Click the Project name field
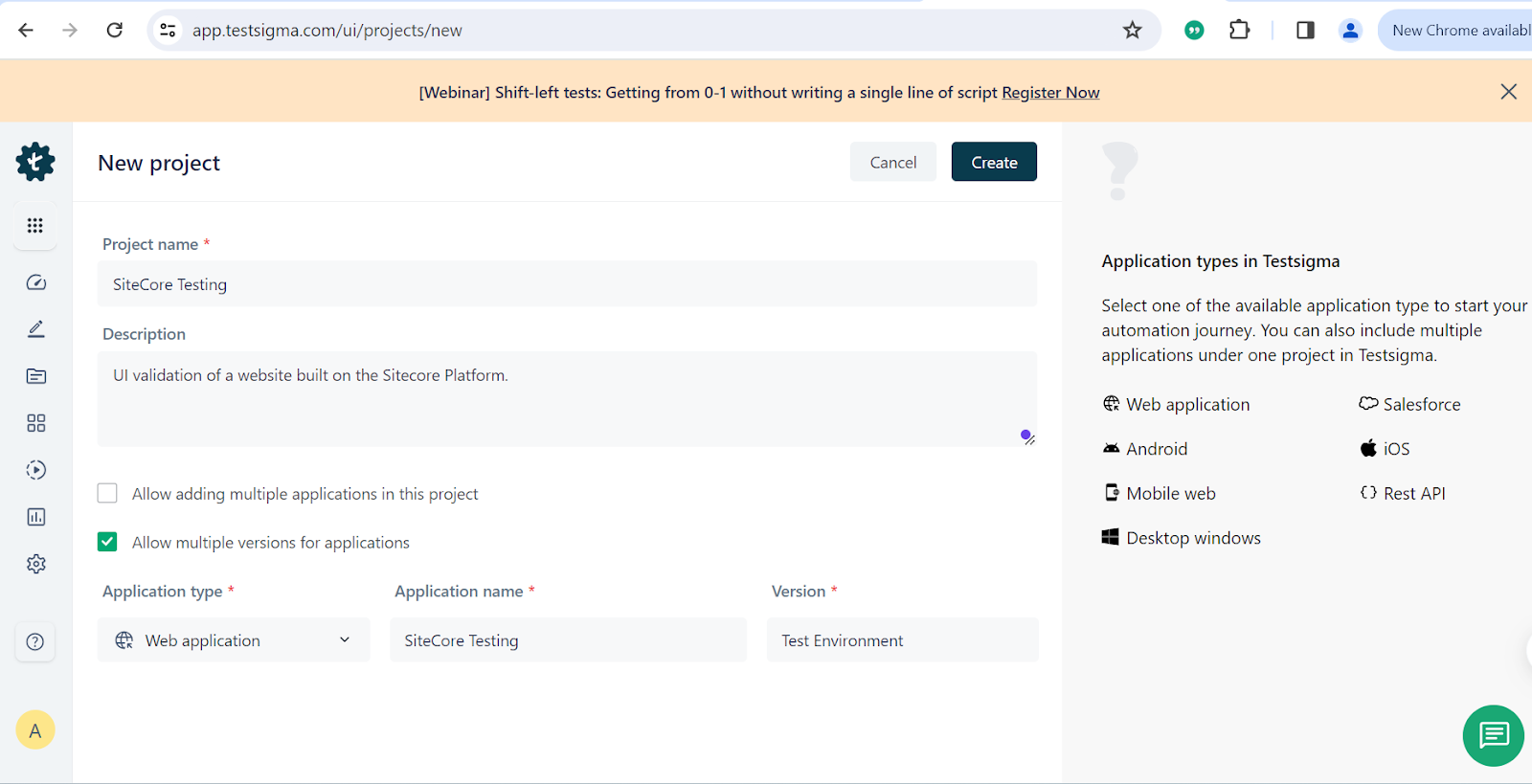Image resolution: width=1532 pixels, height=784 pixels. tap(567, 284)
